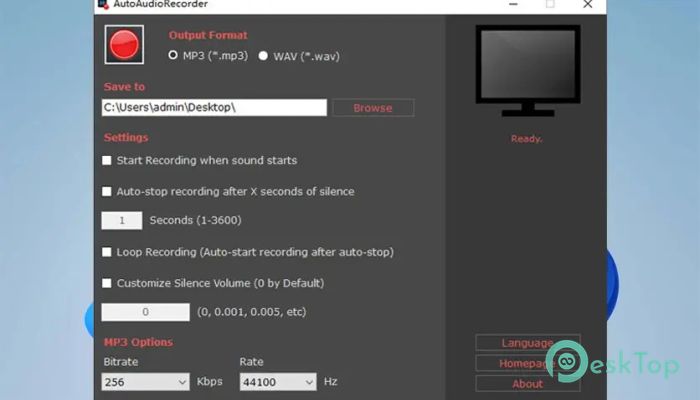Open the Language button
The image size is (700, 400).
(x=528, y=343)
